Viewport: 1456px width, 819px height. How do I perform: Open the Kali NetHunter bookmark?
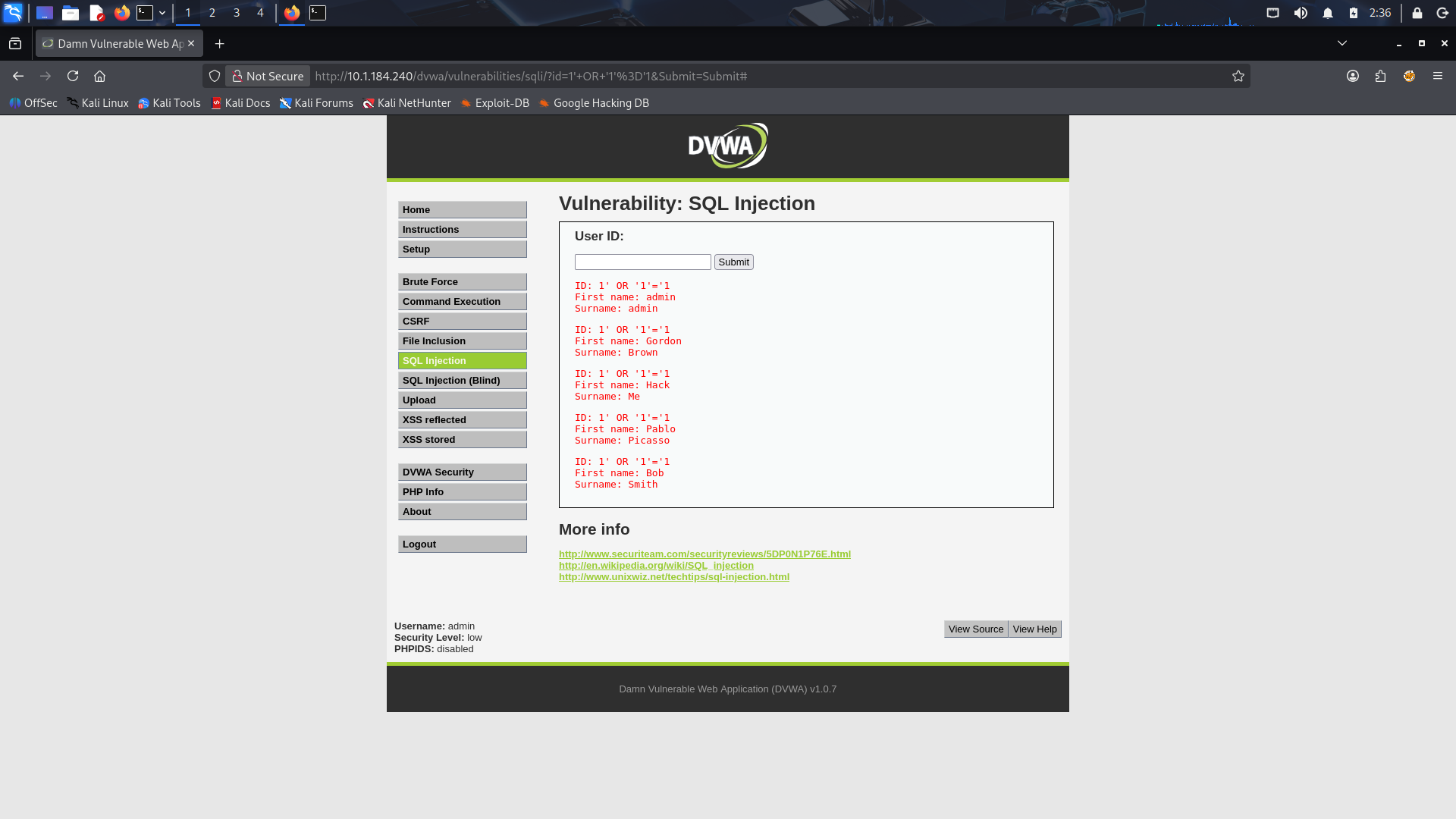(406, 103)
